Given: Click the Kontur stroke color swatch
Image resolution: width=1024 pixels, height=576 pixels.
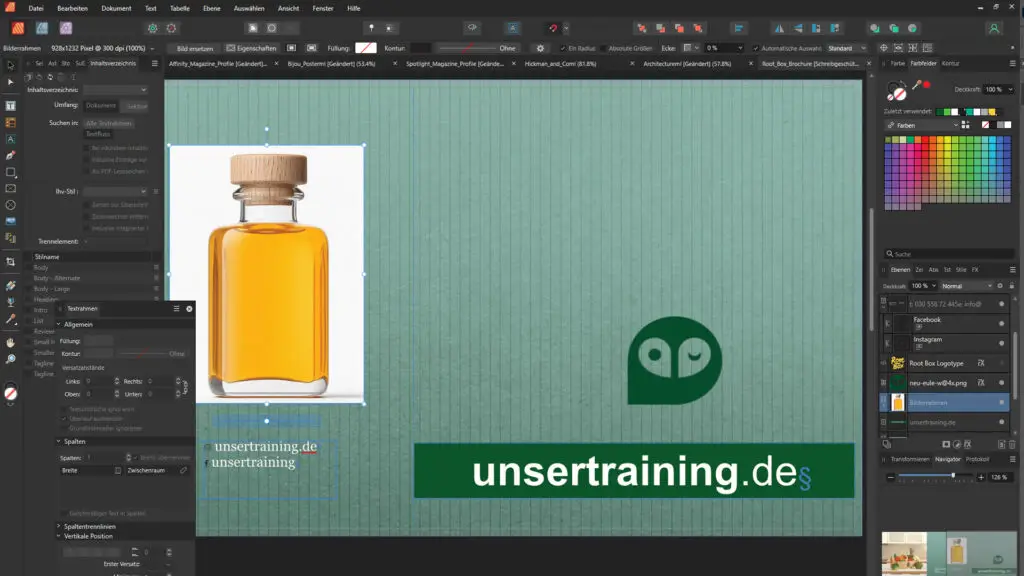Looking at the screenshot, I should point(420,48).
